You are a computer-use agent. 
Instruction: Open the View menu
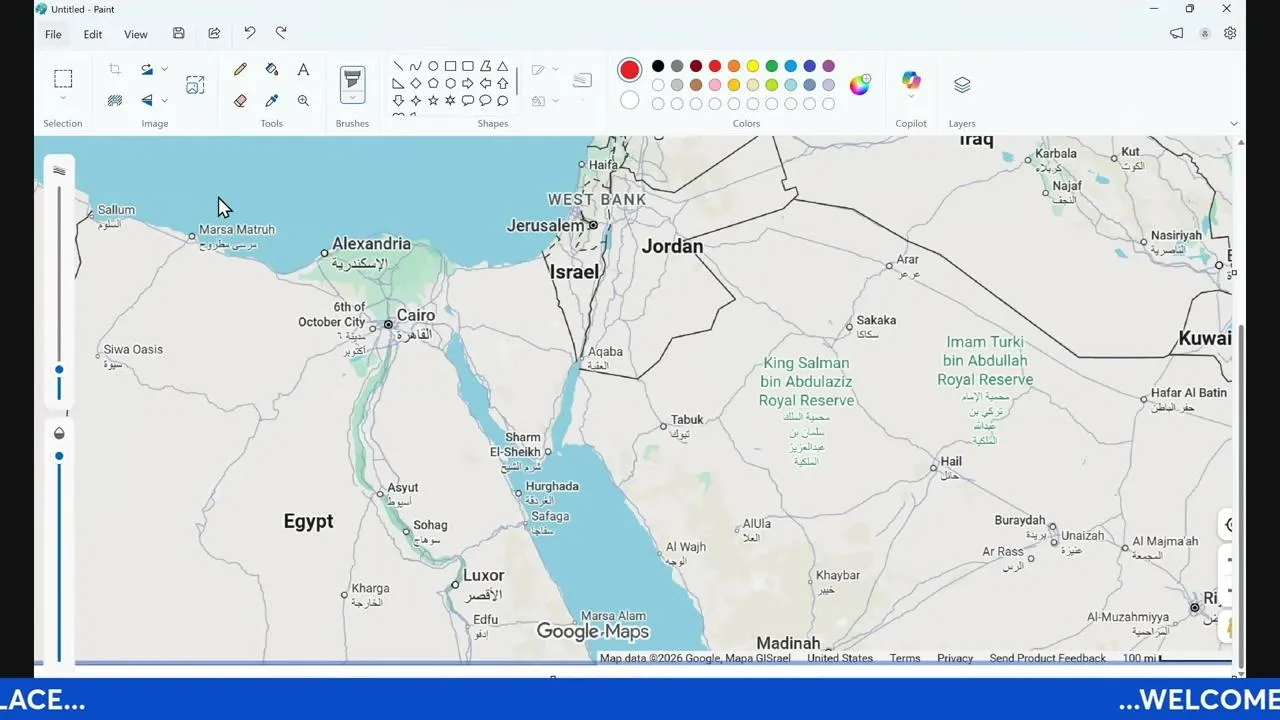(136, 34)
